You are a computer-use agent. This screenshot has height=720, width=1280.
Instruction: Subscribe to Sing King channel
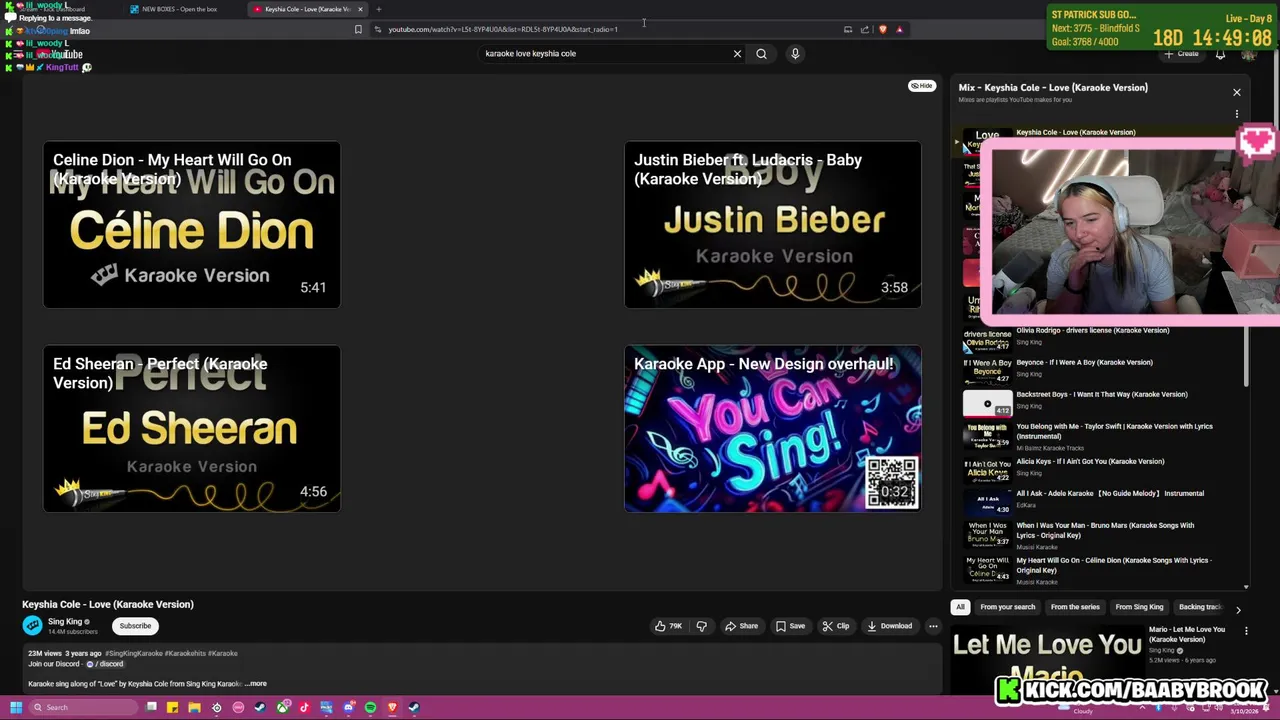(x=135, y=626)
